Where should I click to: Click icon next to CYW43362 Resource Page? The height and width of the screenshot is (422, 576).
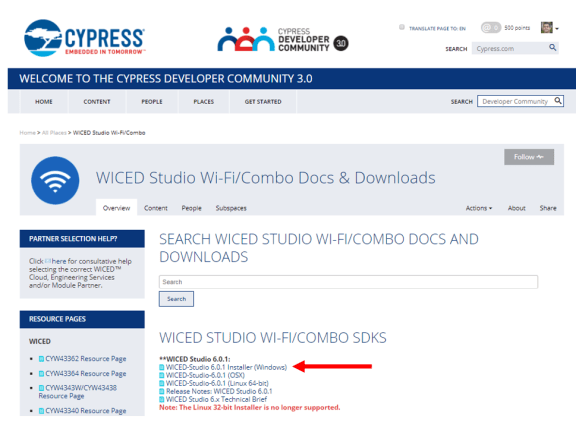pyautogui.click(x=42, y=359)
